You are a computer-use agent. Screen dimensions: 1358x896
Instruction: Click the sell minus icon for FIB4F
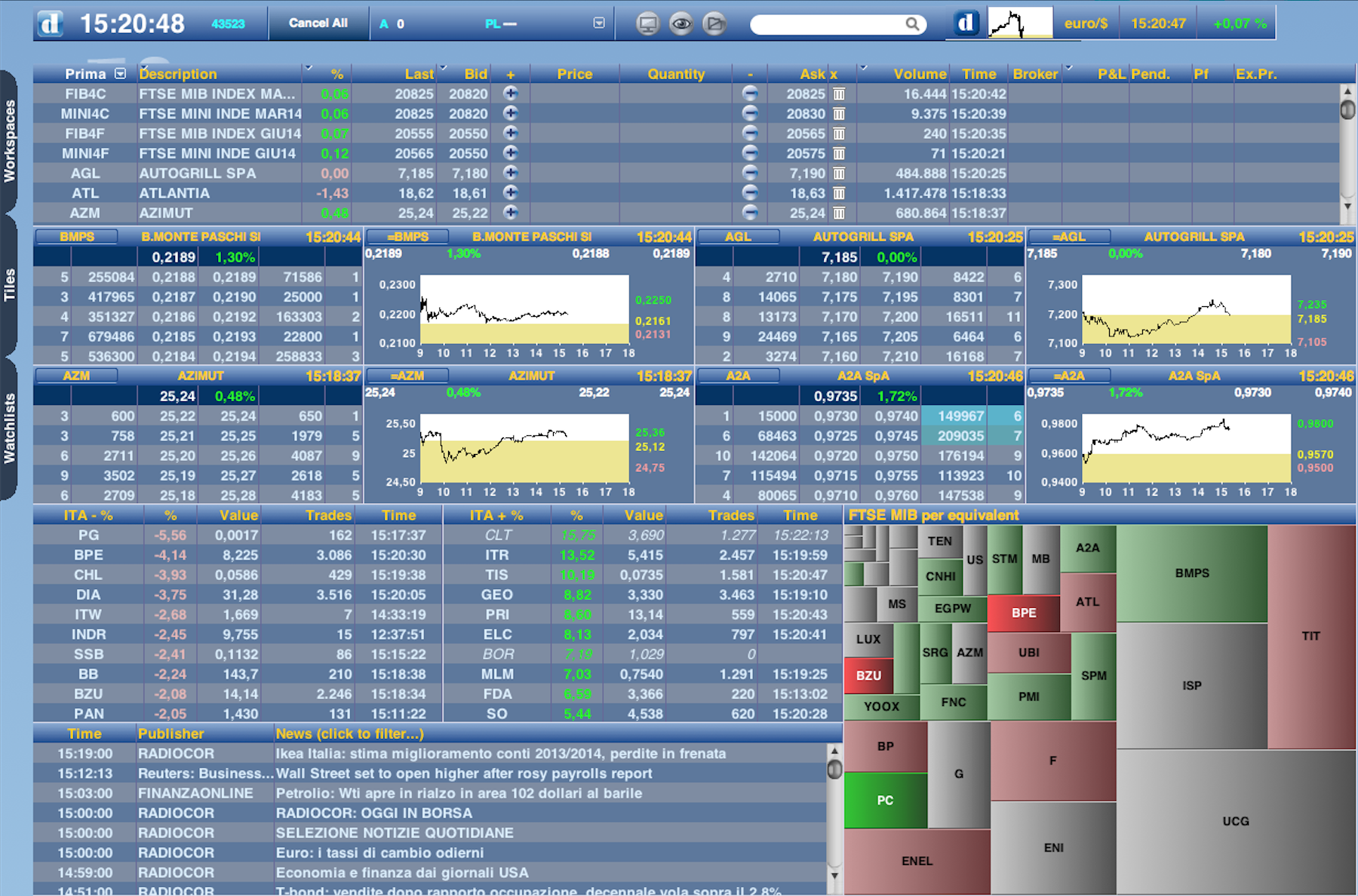pos(750,133)
